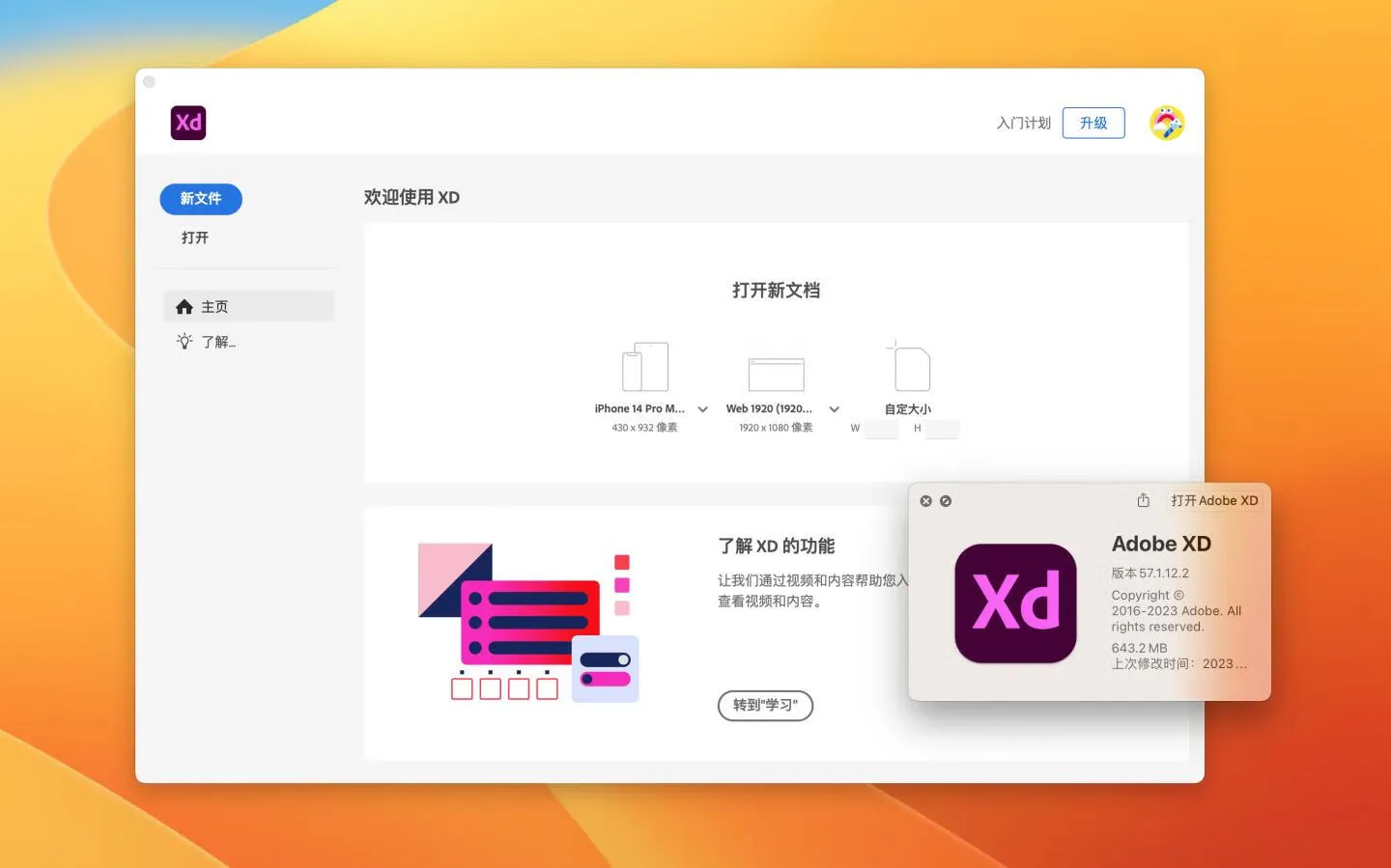Click the circular slash icon in preview panel
This screenshot has height=868, width=1391.
pyautogui.click(x=946, y=501)
